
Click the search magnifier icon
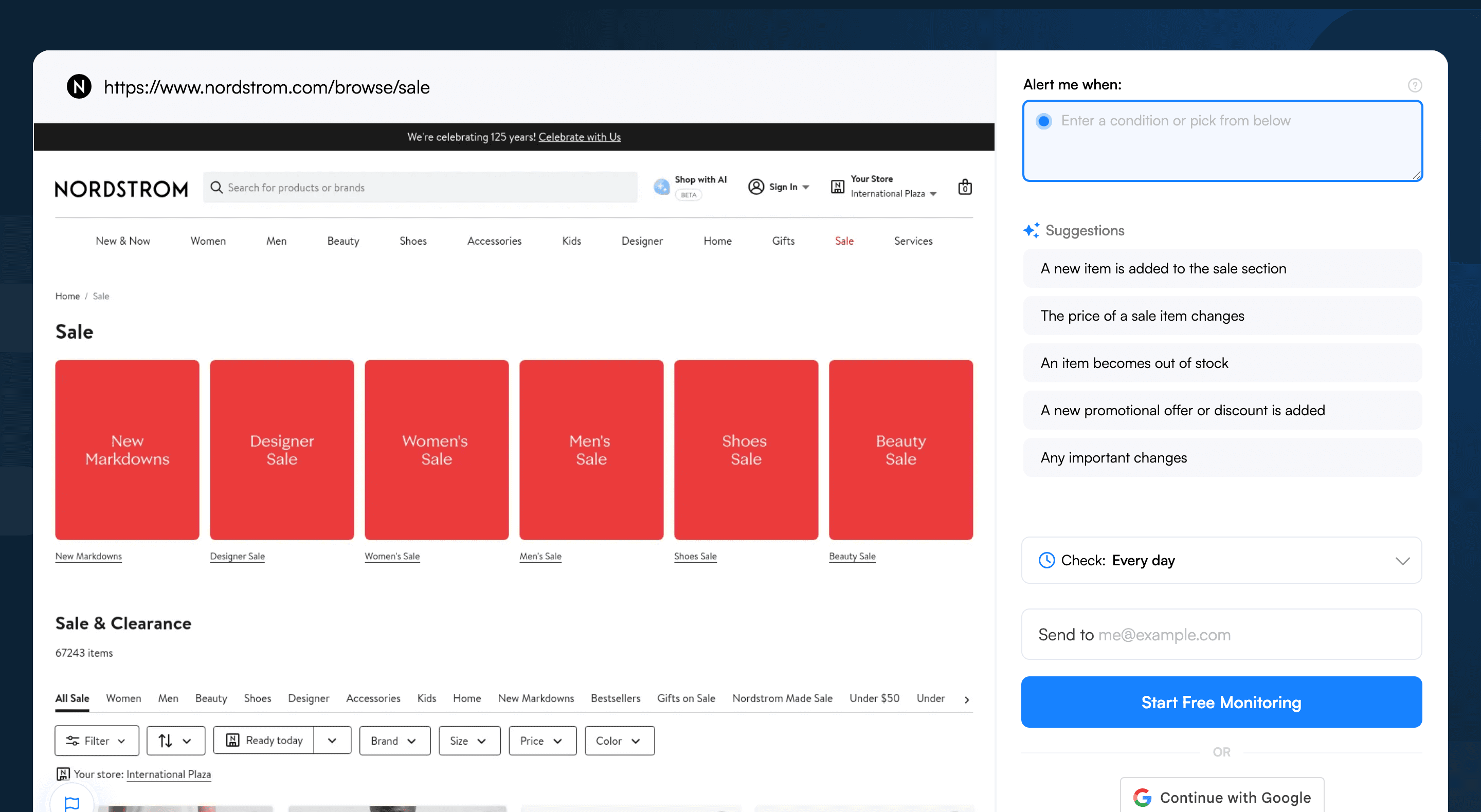[216, 188]
